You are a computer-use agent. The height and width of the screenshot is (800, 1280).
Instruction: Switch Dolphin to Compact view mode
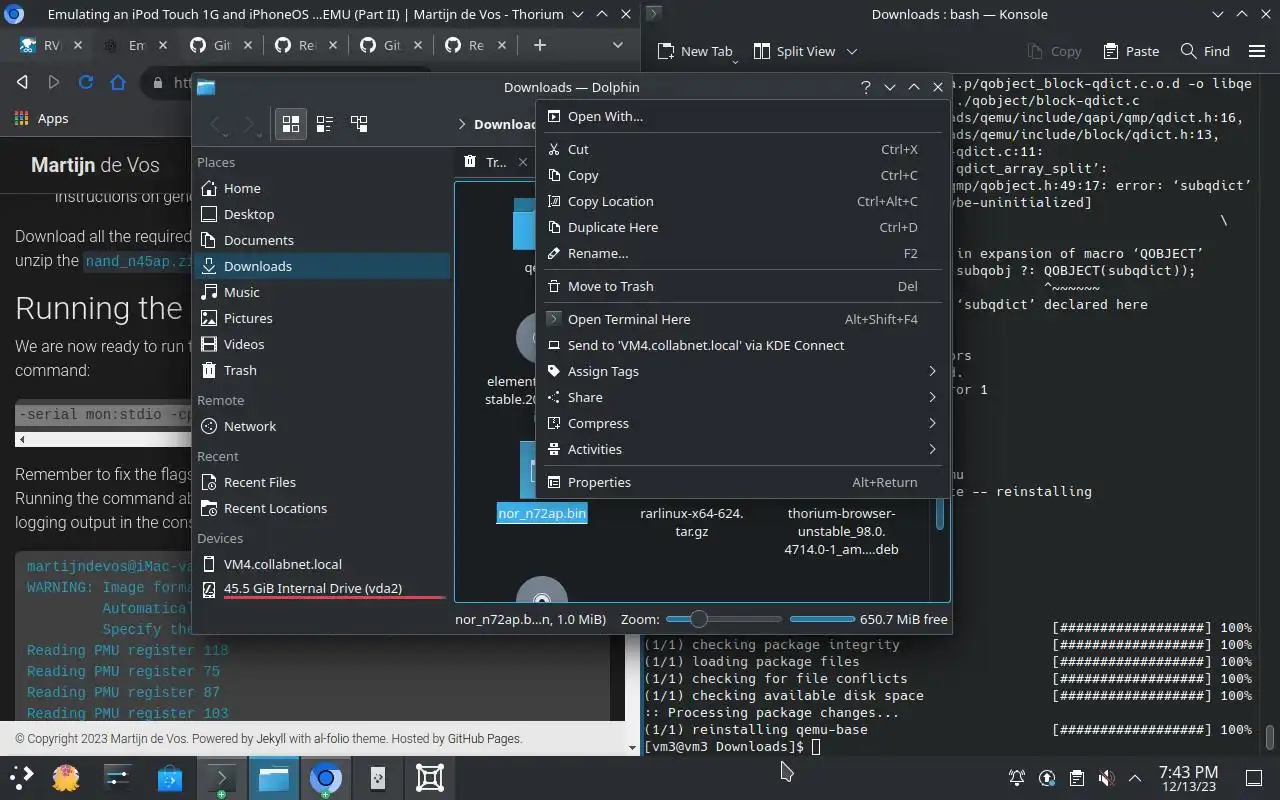[x=325, y=124]
